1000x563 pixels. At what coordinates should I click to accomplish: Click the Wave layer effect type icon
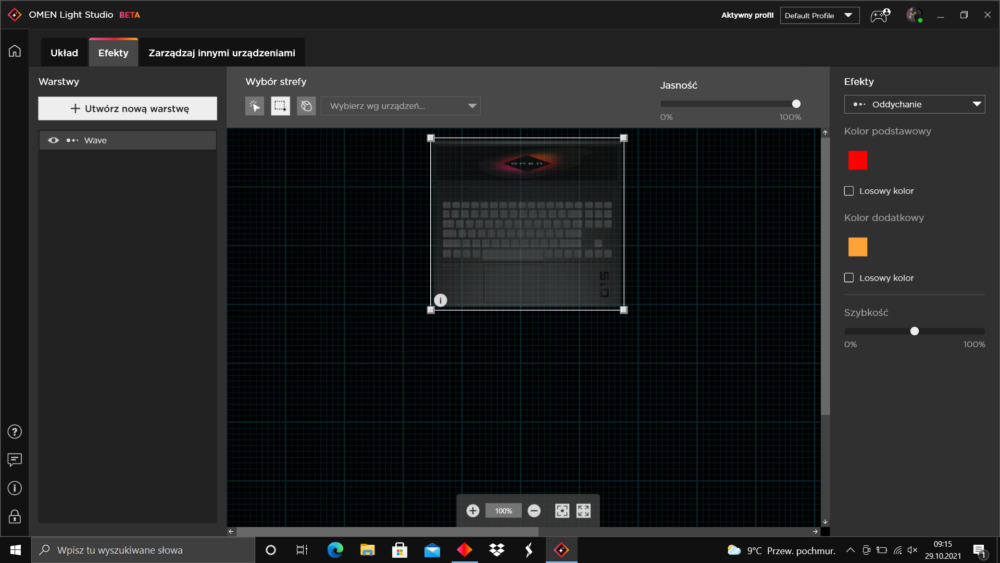pos(72,140)
